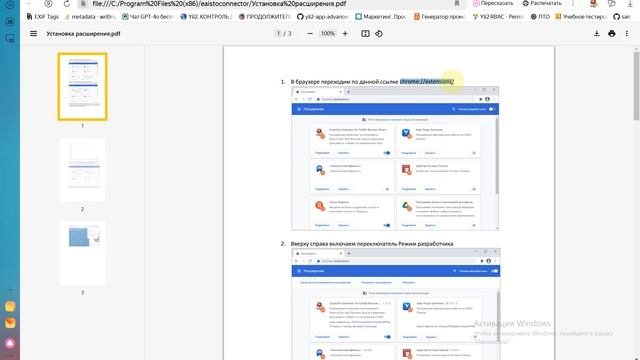Open the Учебное тестир bookmark
Image resolution: width=640 pixels, height=360 pixels.
[x=581, y=17]
